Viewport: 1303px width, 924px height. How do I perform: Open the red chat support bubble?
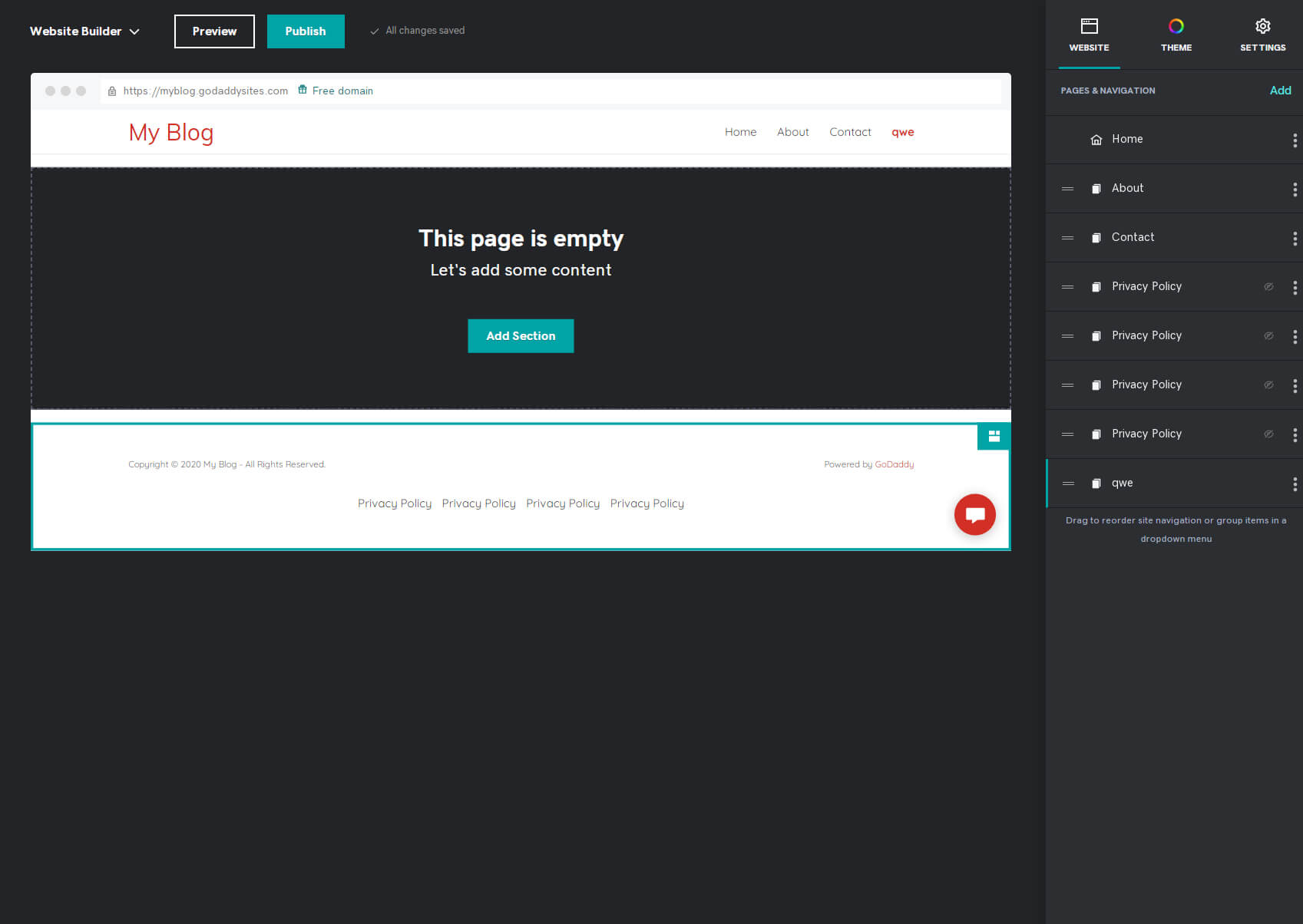point(974,514)
